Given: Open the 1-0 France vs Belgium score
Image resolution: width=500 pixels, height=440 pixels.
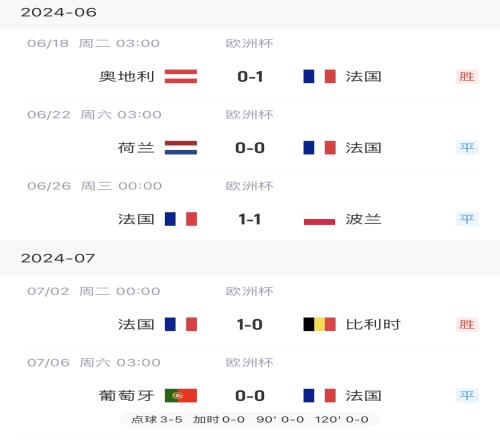Looking at the screenshot, I should (250, 324).
